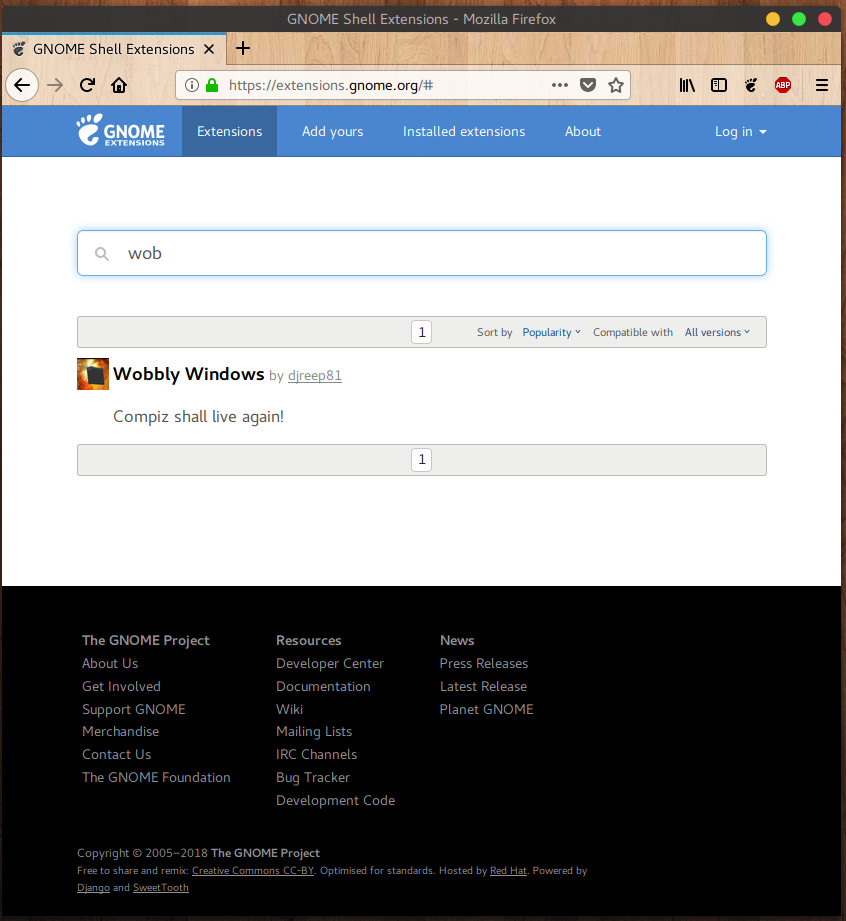Open the Log in dropdown
Viewport: 846px width, 921px height.
[x=740, y=132]
